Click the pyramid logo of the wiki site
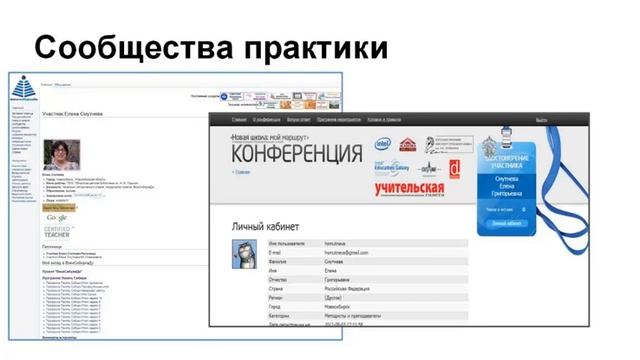 tap(23, 87)
